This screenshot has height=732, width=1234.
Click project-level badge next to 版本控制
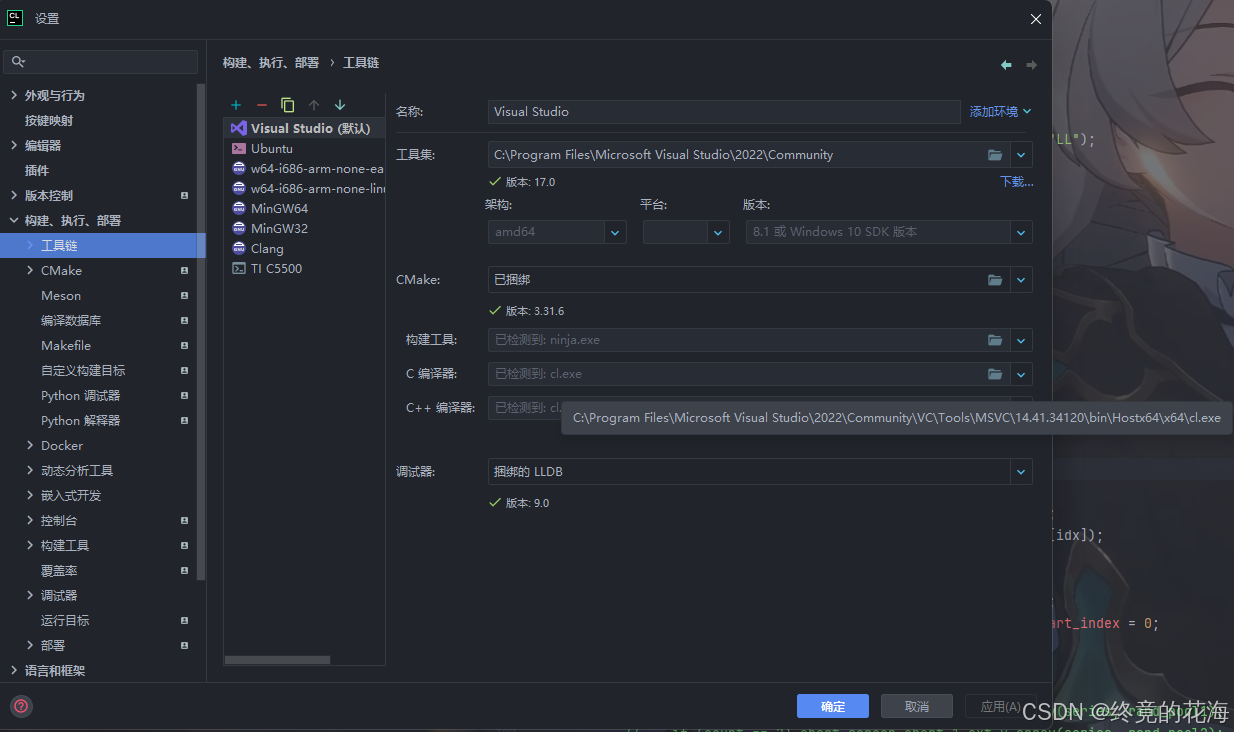point(184,195)
